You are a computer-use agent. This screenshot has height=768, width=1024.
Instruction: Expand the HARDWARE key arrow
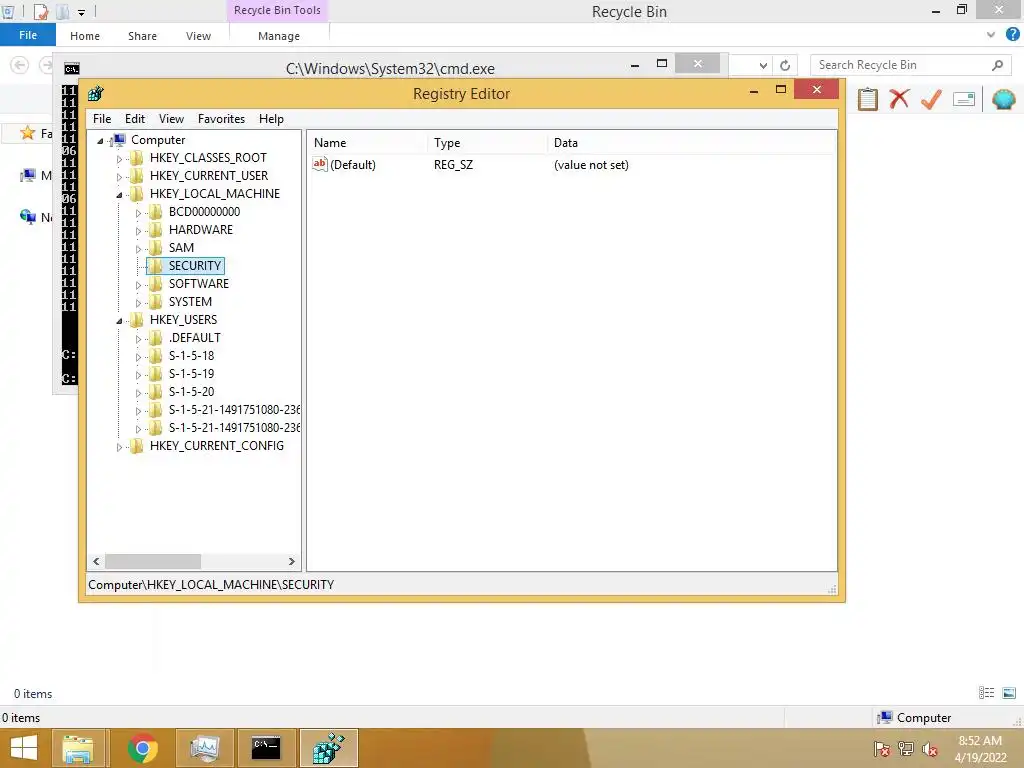[x=138, y=231]
